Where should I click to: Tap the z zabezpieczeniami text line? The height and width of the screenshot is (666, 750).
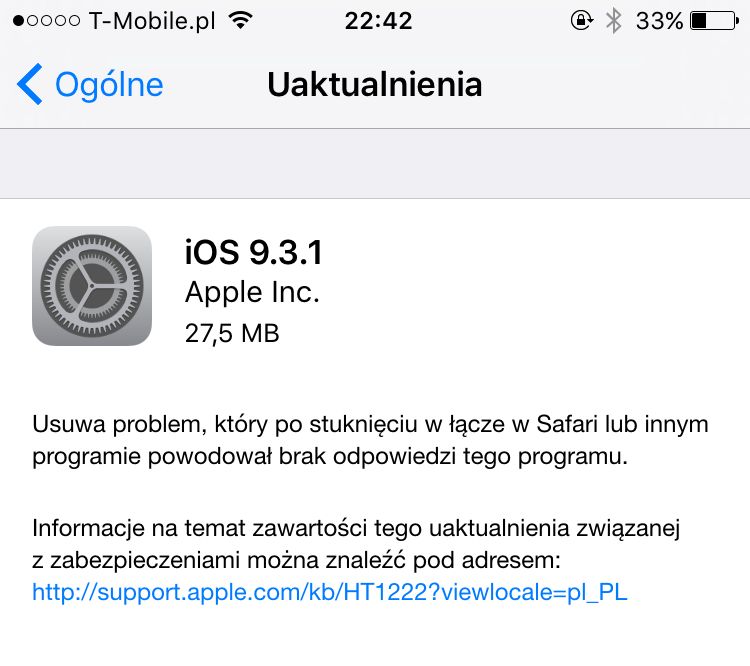(x=296, y=560)
